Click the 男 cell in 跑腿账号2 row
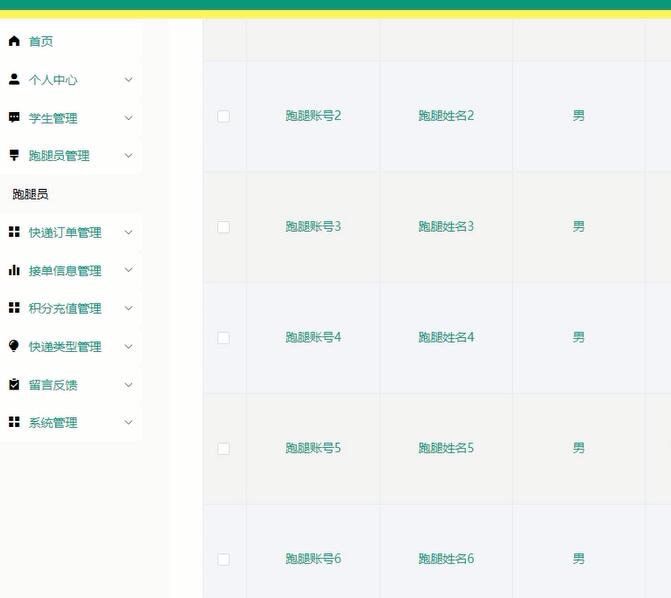The width and height of the screenshot is (671, 598). [x=579, y=116]
